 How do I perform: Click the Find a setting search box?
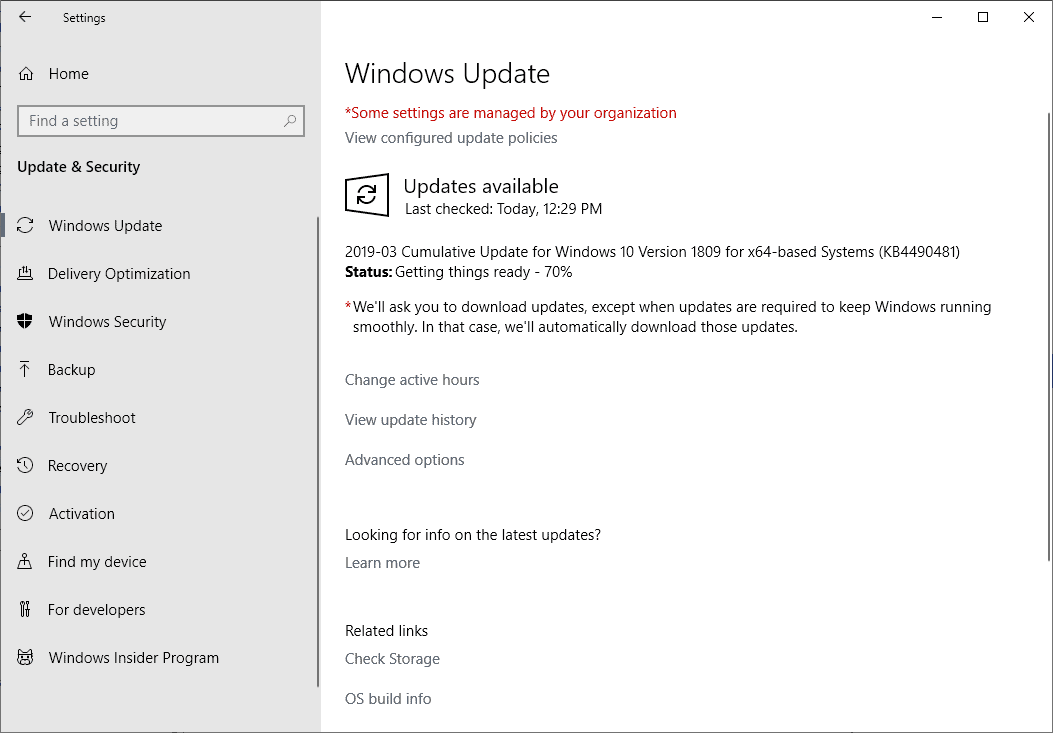[x=160, y=120]
